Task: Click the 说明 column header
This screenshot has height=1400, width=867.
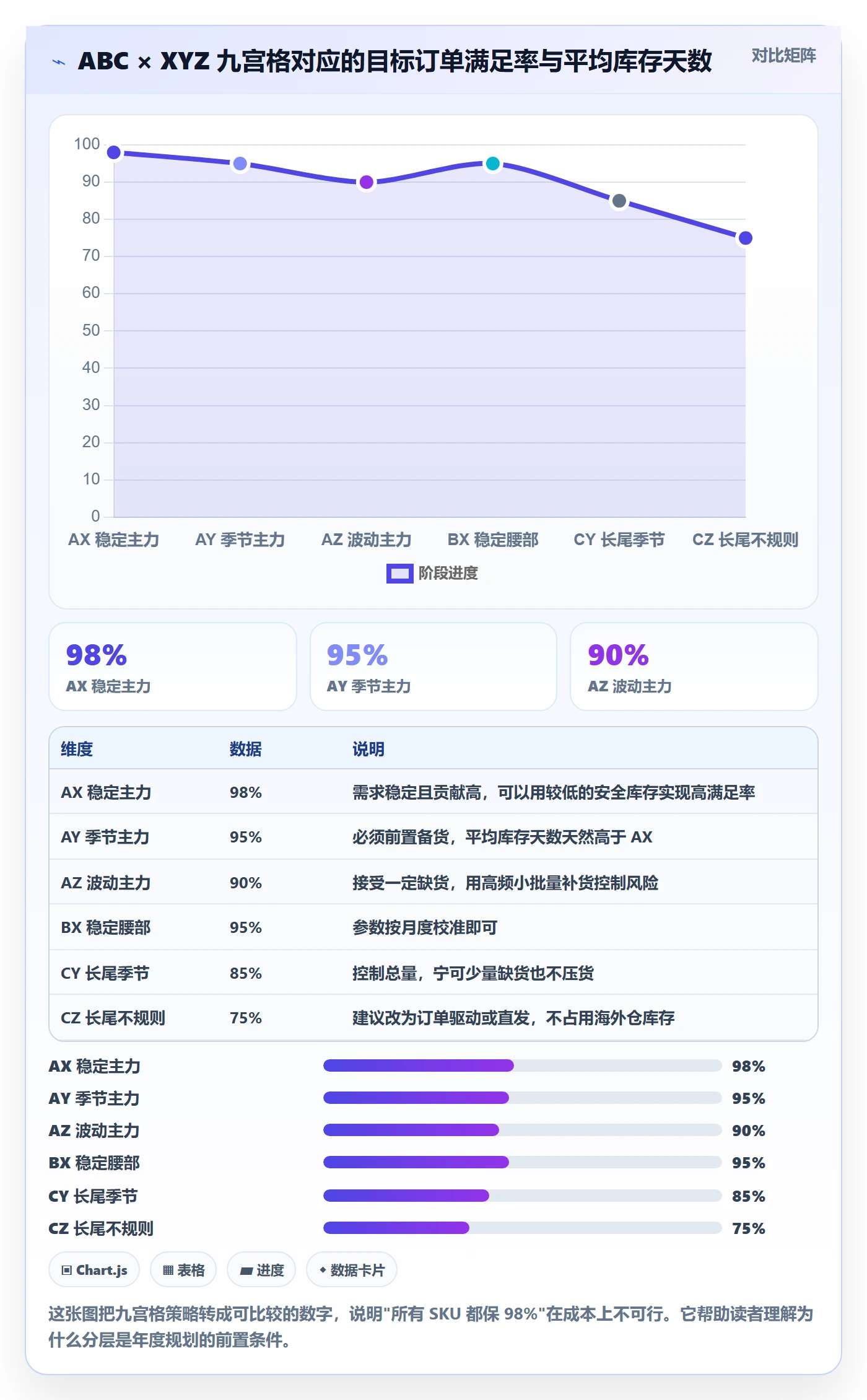Action: click(x=368, y=749)
